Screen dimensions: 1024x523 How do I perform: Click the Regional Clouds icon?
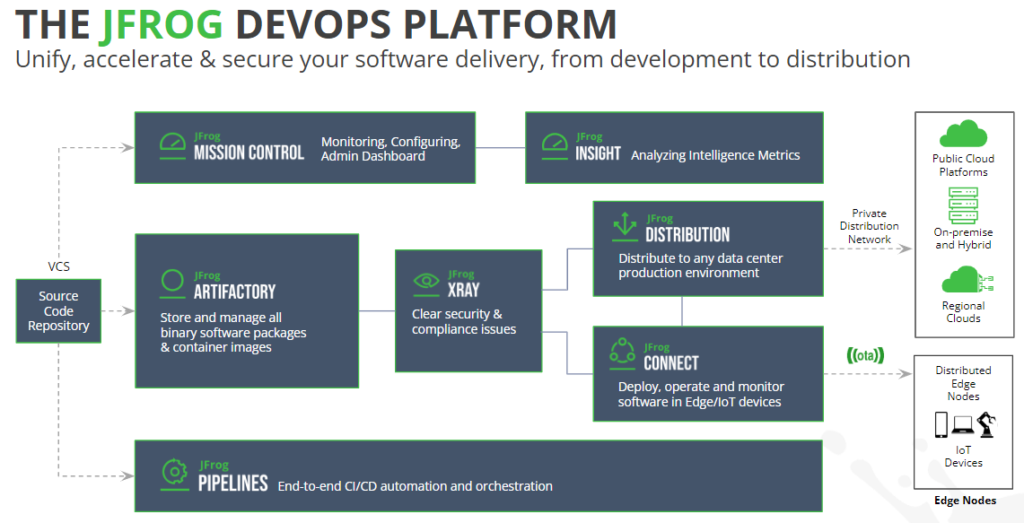(962, 279)
